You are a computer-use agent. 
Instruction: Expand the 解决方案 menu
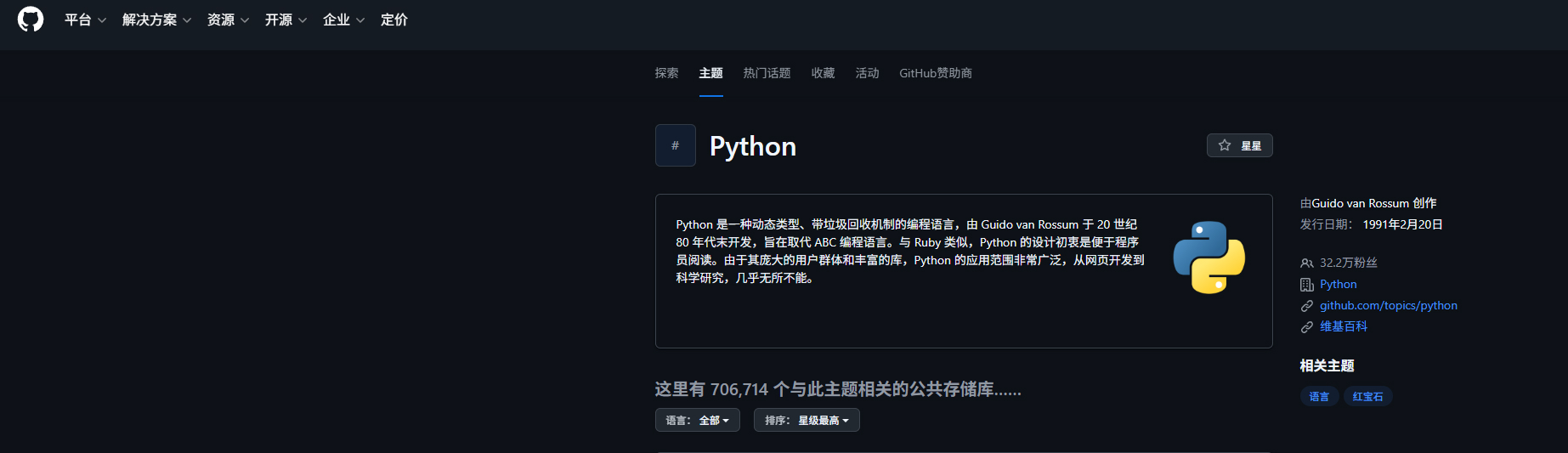pos(157,20)
